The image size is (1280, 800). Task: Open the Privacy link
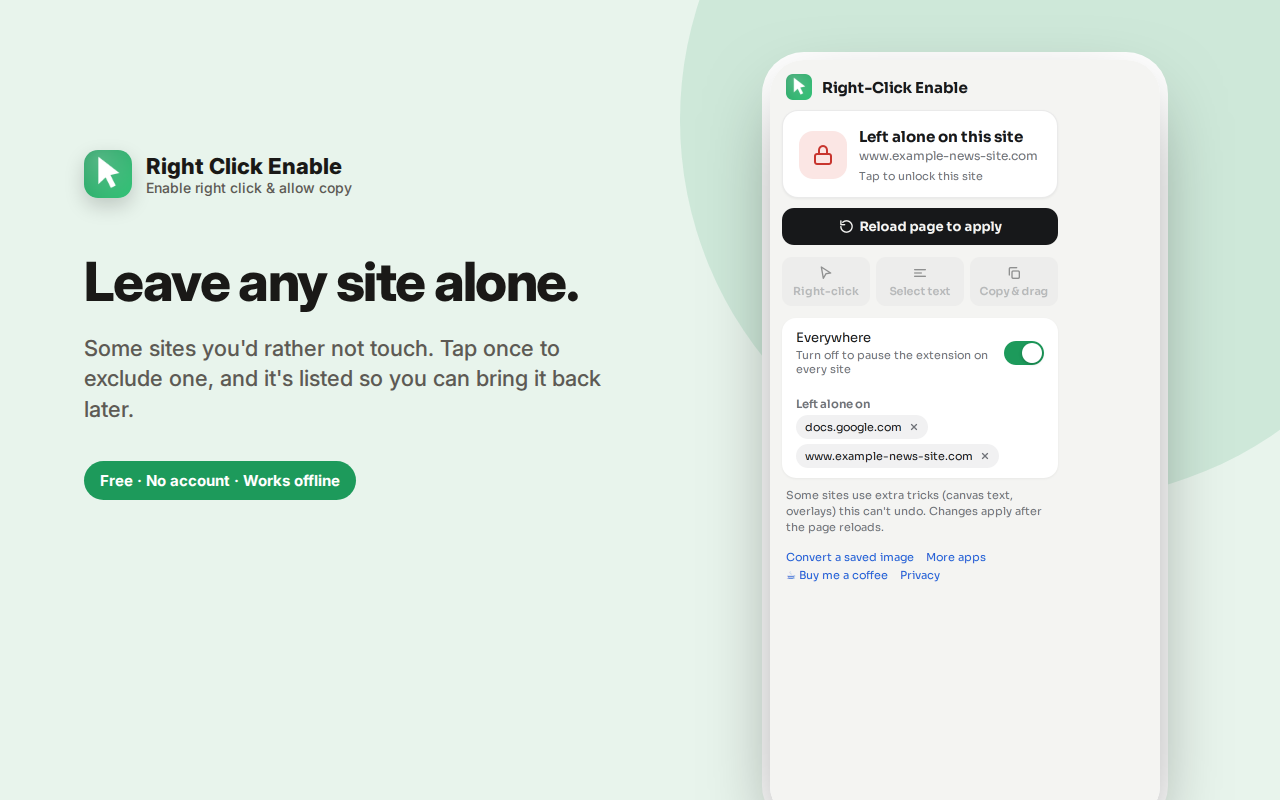point(920,575)
